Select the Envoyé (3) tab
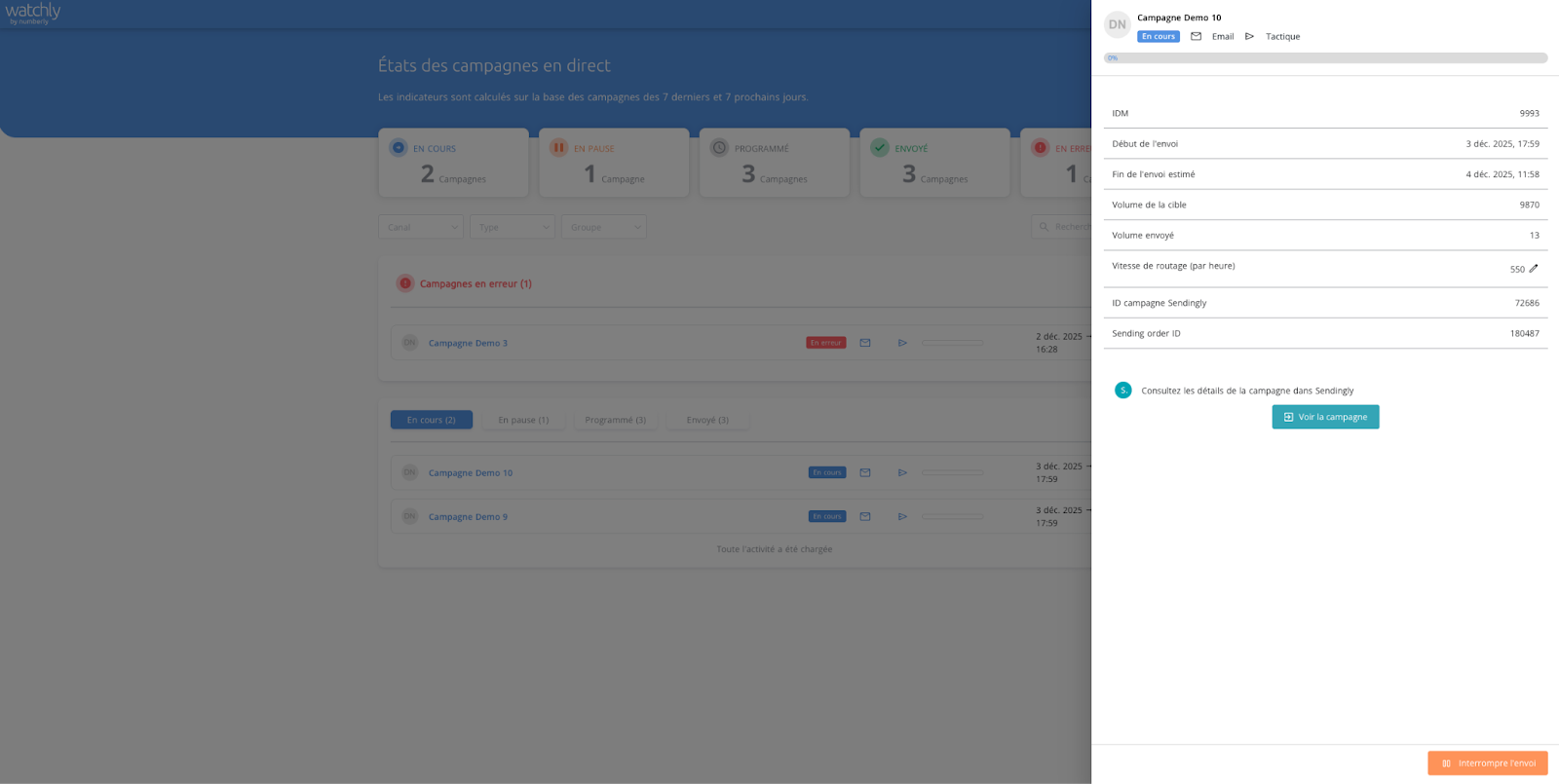Image resolution: width=1559 pixels, height=784 pixels. pos(707,420)
